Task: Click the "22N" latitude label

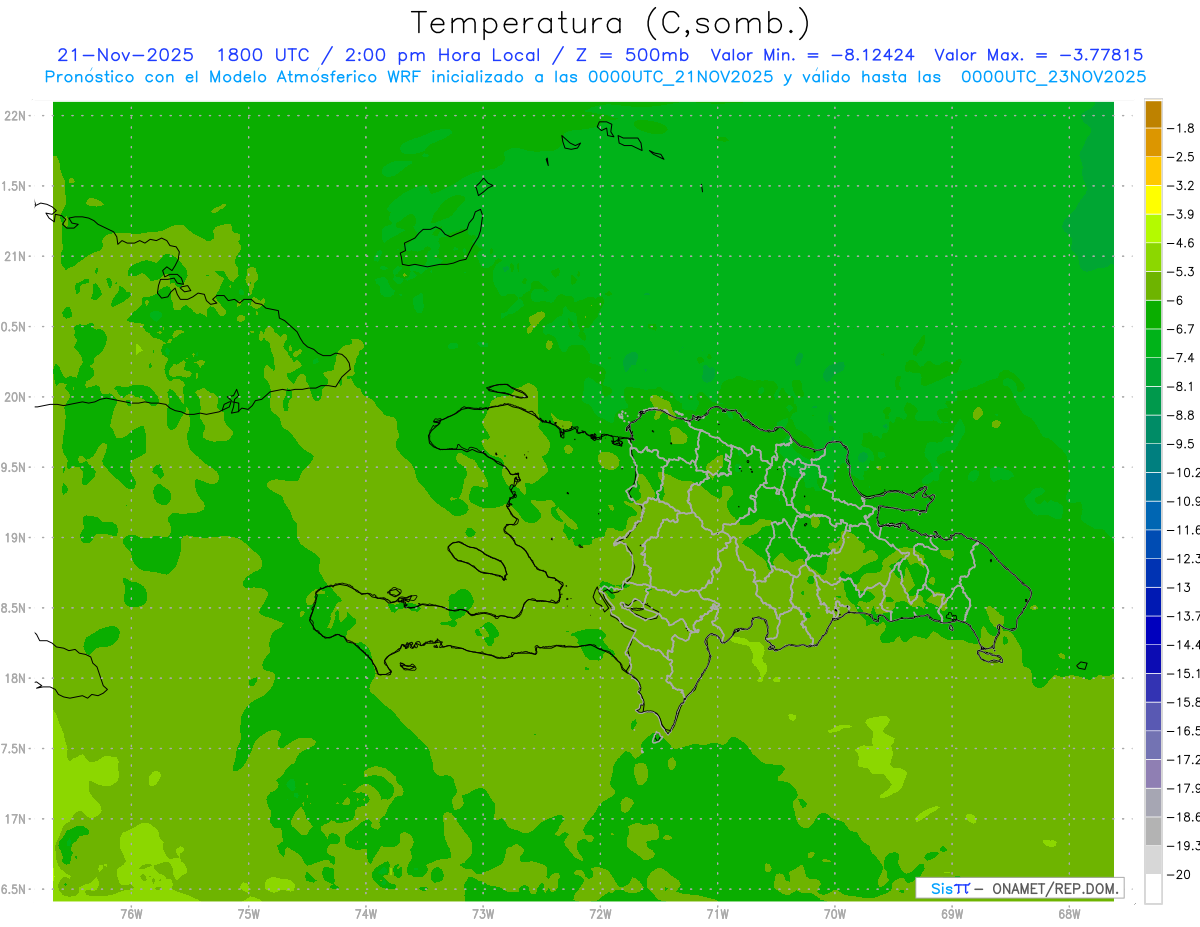Action: tap(15, 116)
